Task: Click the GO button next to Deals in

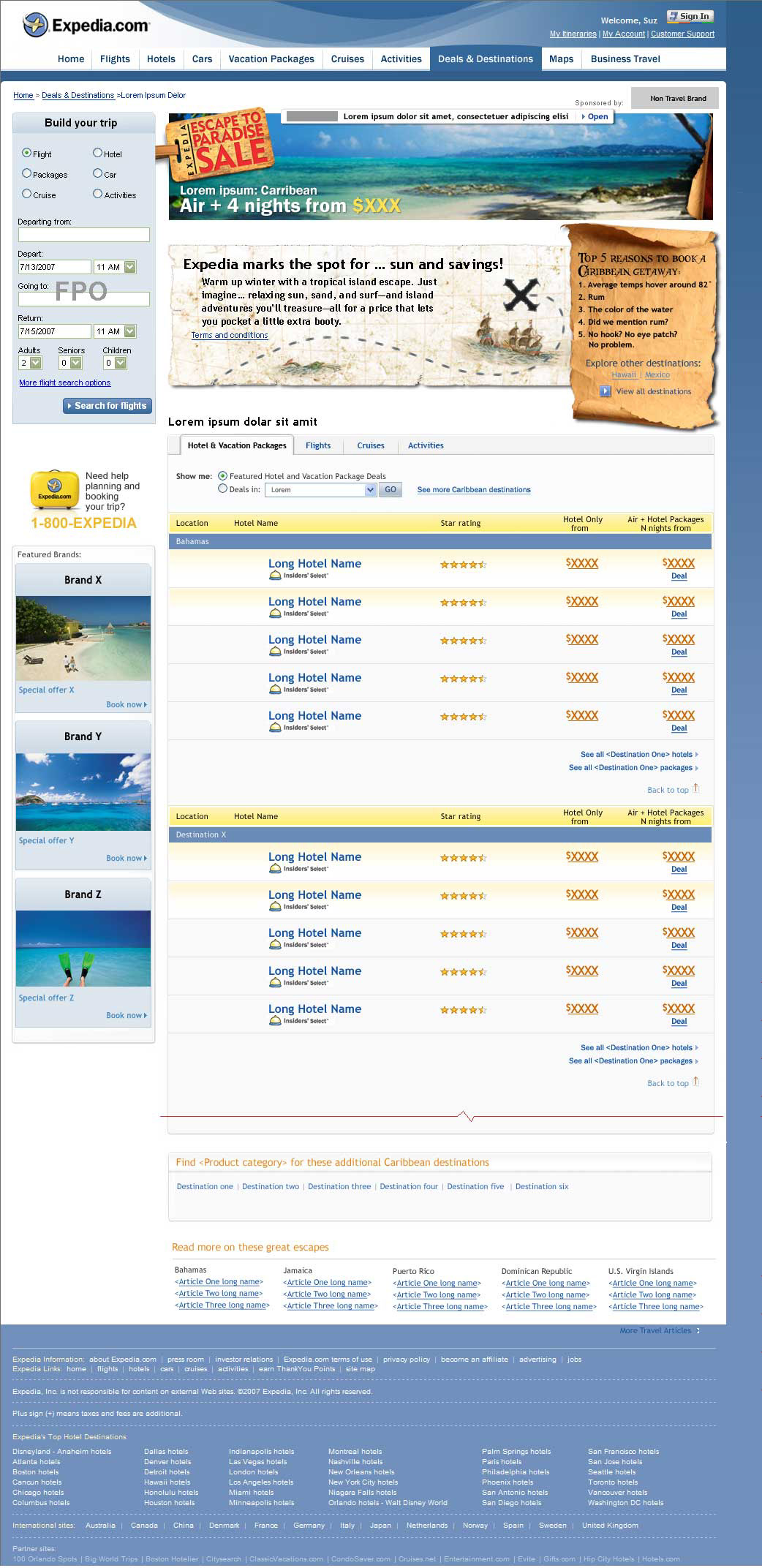Action: click(x=391, y=490)
